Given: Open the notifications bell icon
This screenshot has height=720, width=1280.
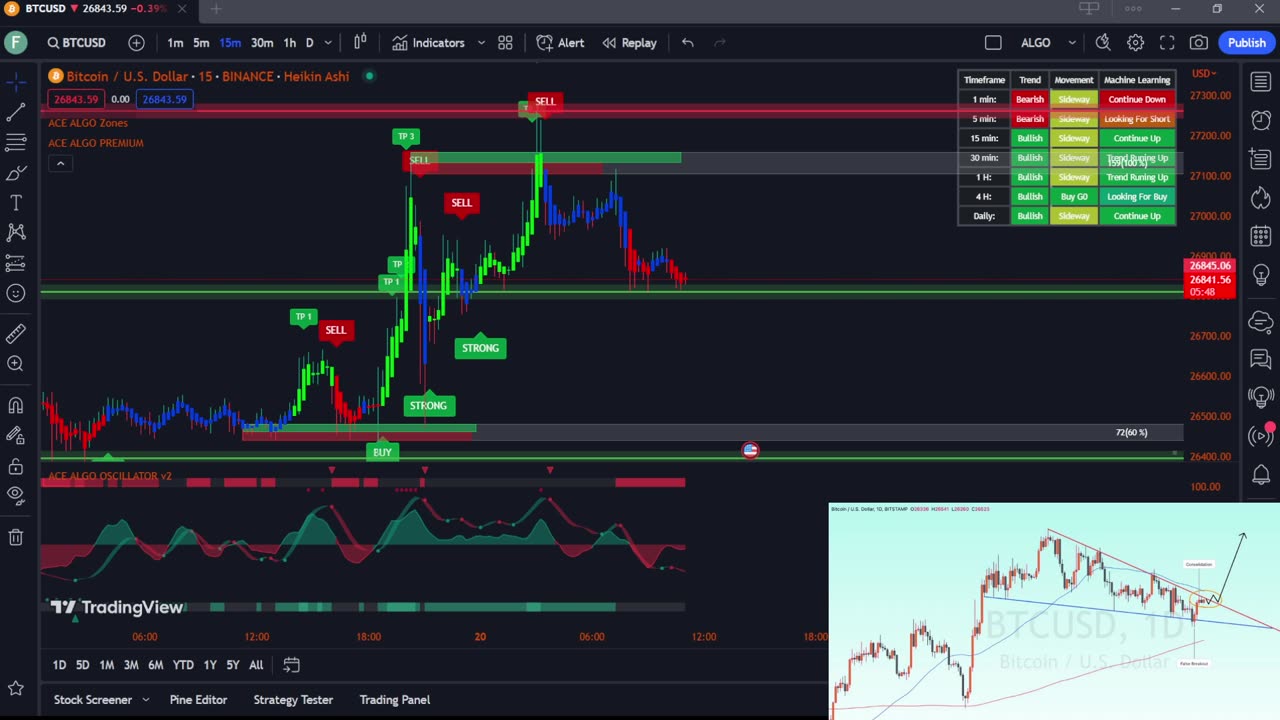Looking at the screenshot, I should pos(1261,474).
